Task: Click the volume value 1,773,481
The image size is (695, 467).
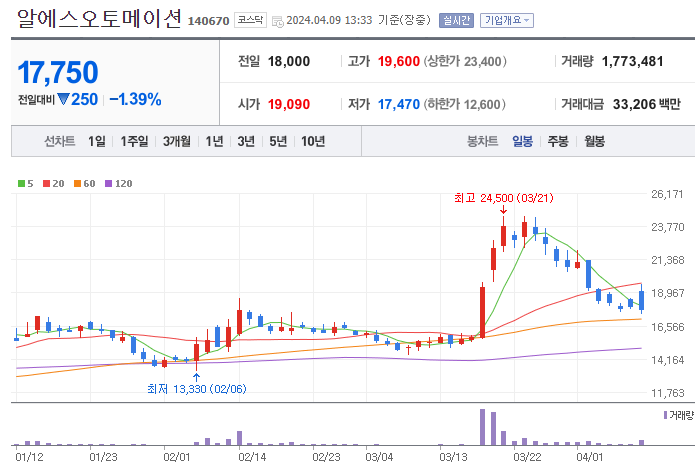Action: [x=633, y=62]
